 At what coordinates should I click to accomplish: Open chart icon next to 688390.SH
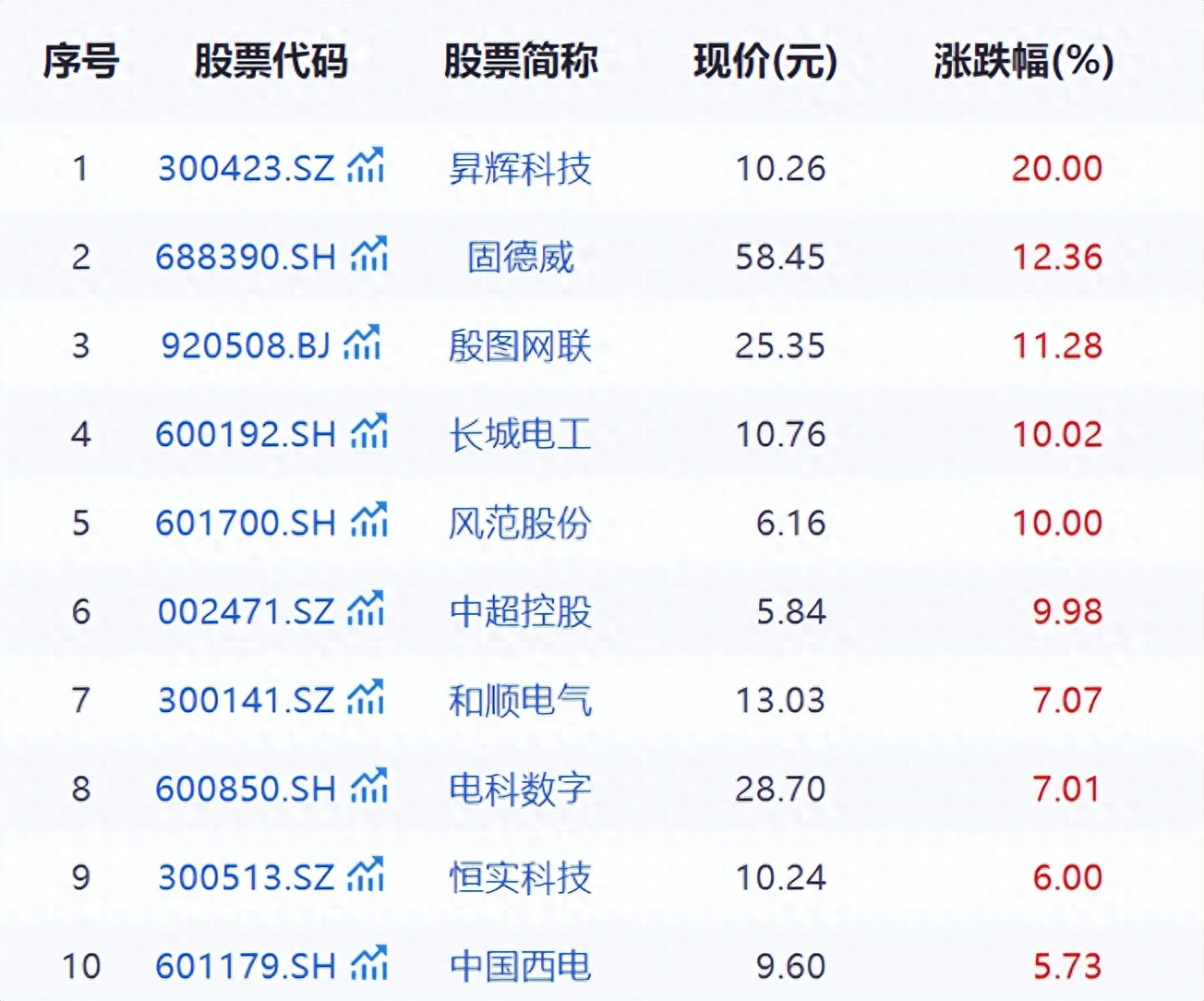coord(369,255)
